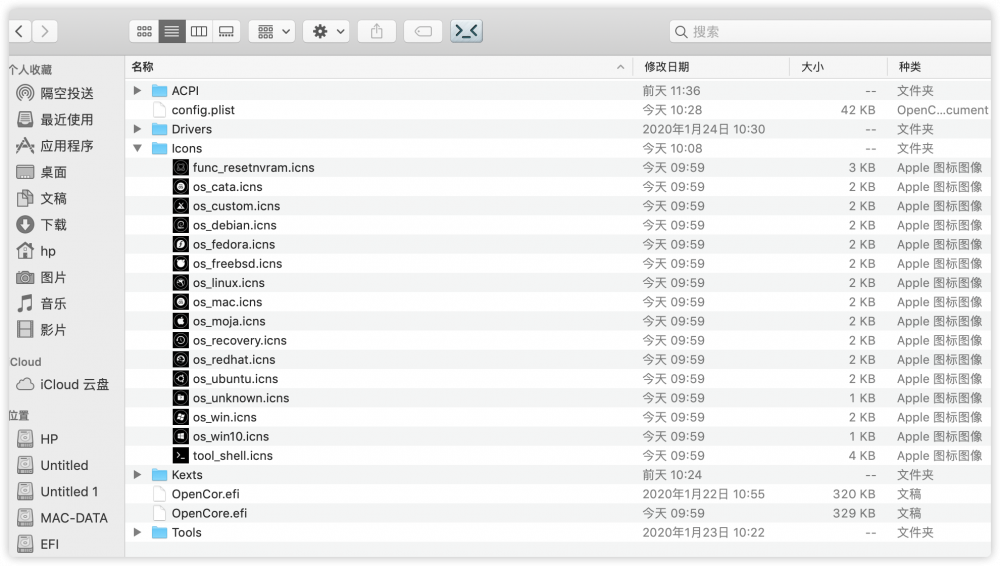Click the share button in toolbar
Image resolution: width=1000 pixels, height=566 pixels.
[377, 31]
